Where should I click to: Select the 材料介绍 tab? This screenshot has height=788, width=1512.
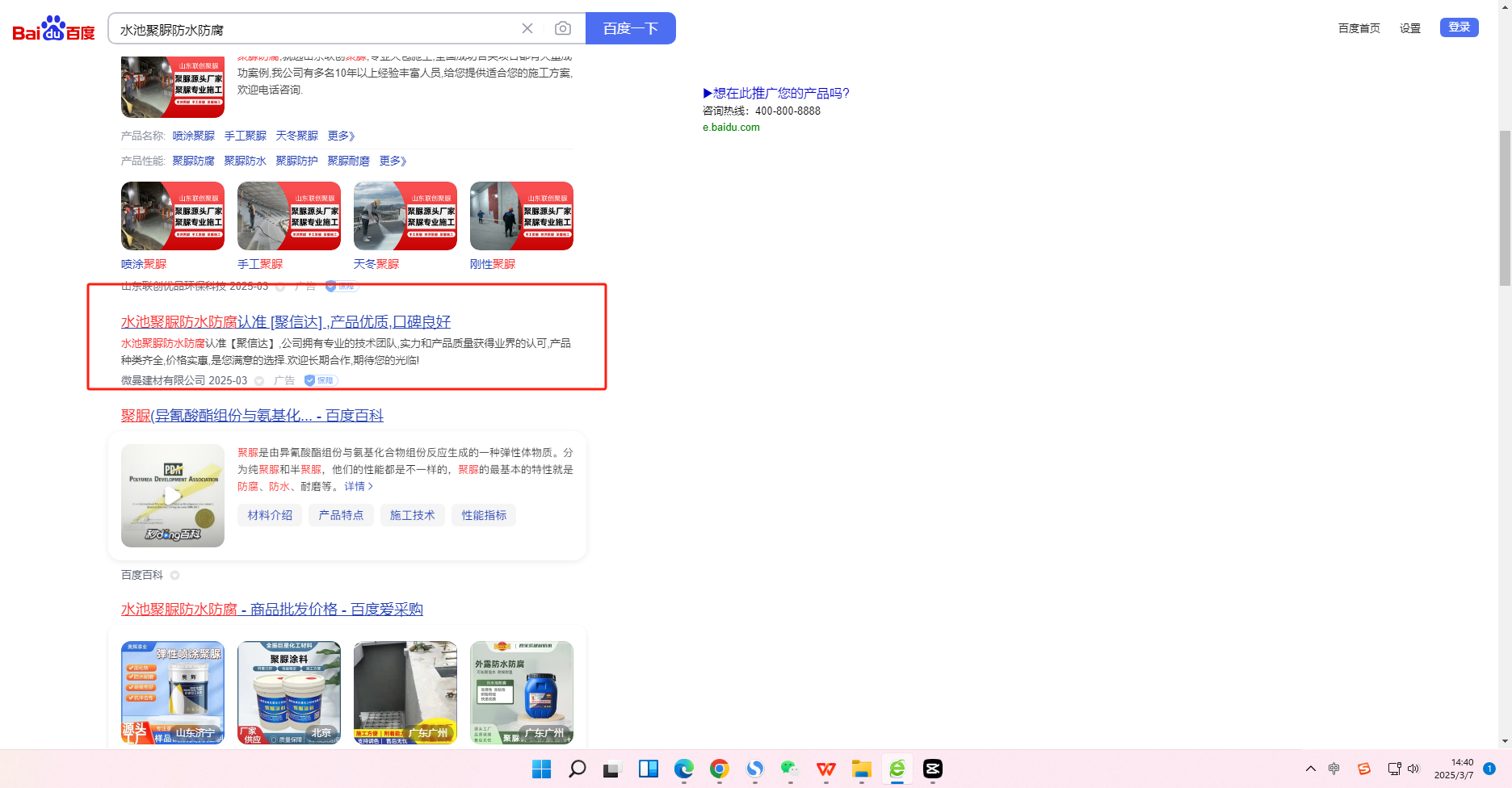point(270,515)
